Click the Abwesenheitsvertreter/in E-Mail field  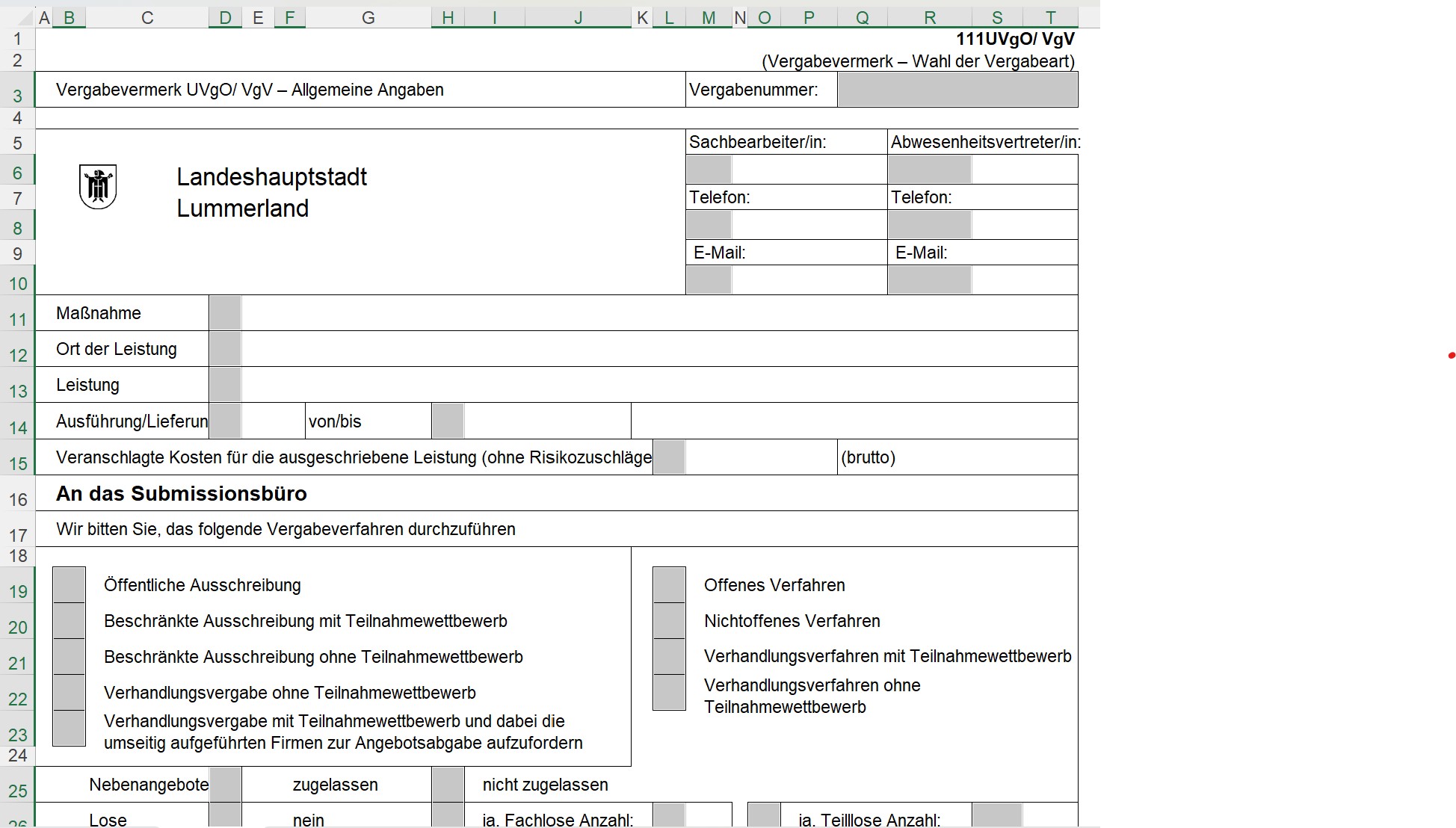tap(929, 280)
